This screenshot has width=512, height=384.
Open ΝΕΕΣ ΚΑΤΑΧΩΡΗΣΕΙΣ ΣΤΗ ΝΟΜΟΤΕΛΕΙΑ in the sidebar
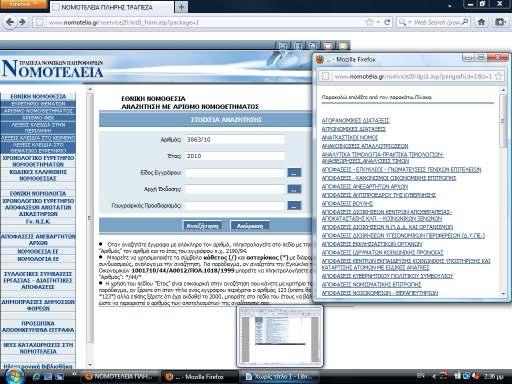(38, 348)
